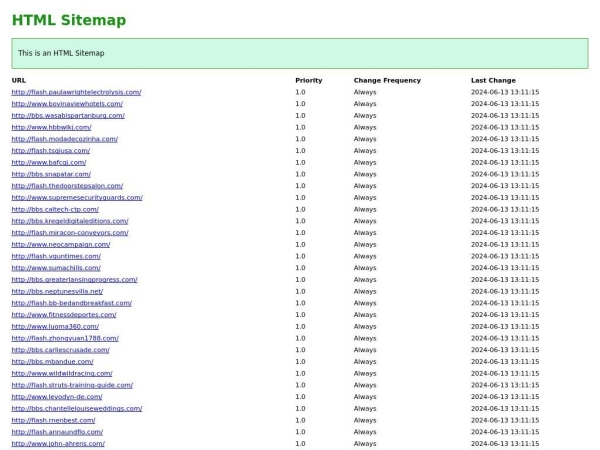Screen dimensions: 600x450
Task: Click 'Always' in the supremesecurityguards row
Action: pos(365,198)
